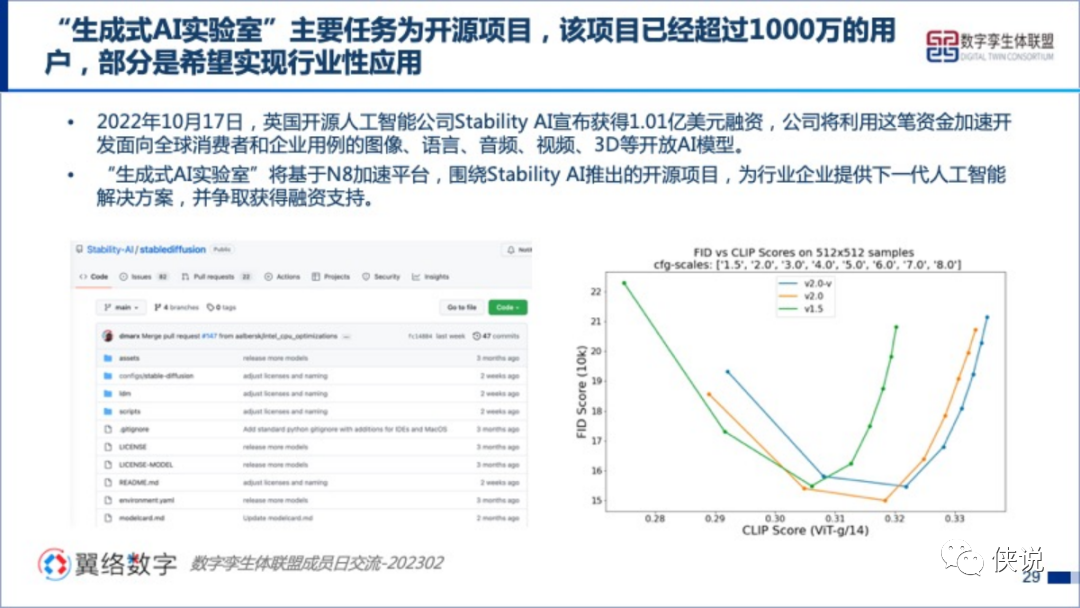Click the footer text 数字孪生体联盟成员日交流-202302
Image resolution: width=1080 pixels, height=608 pixels.
pyautogui.click(x=317, y=563)
